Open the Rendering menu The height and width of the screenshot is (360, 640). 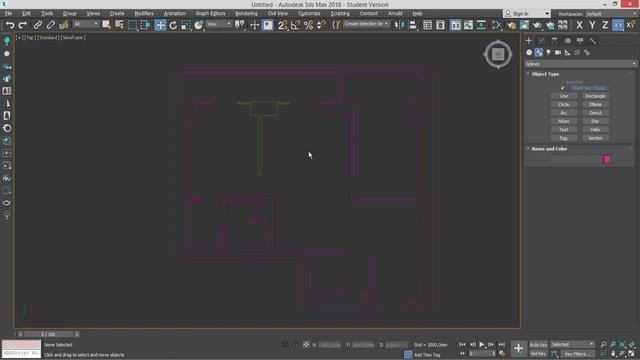click(247, 13)
